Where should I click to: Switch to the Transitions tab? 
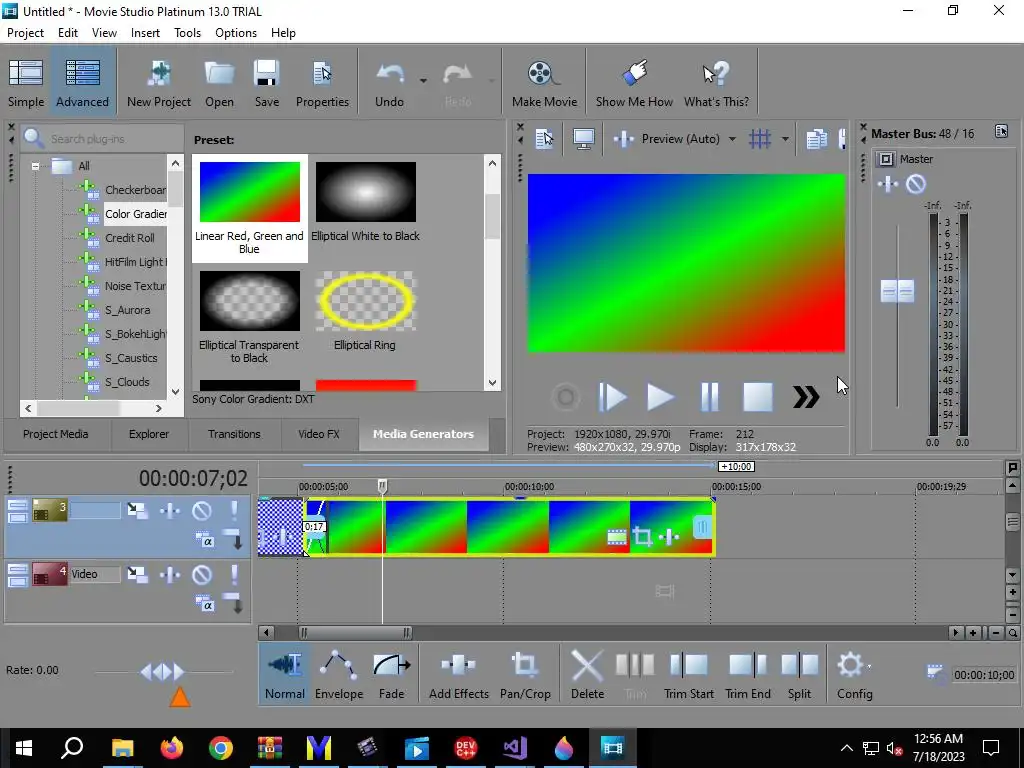[234, 434]
